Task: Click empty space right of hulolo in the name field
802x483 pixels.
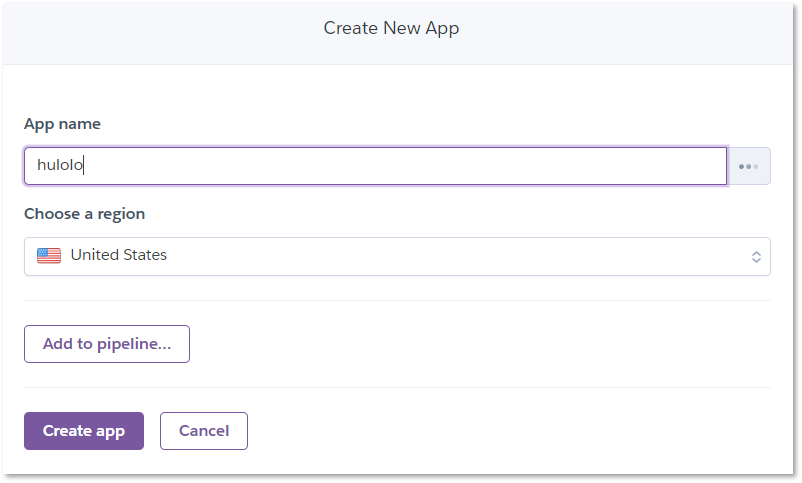Action: tap(400, 166)
